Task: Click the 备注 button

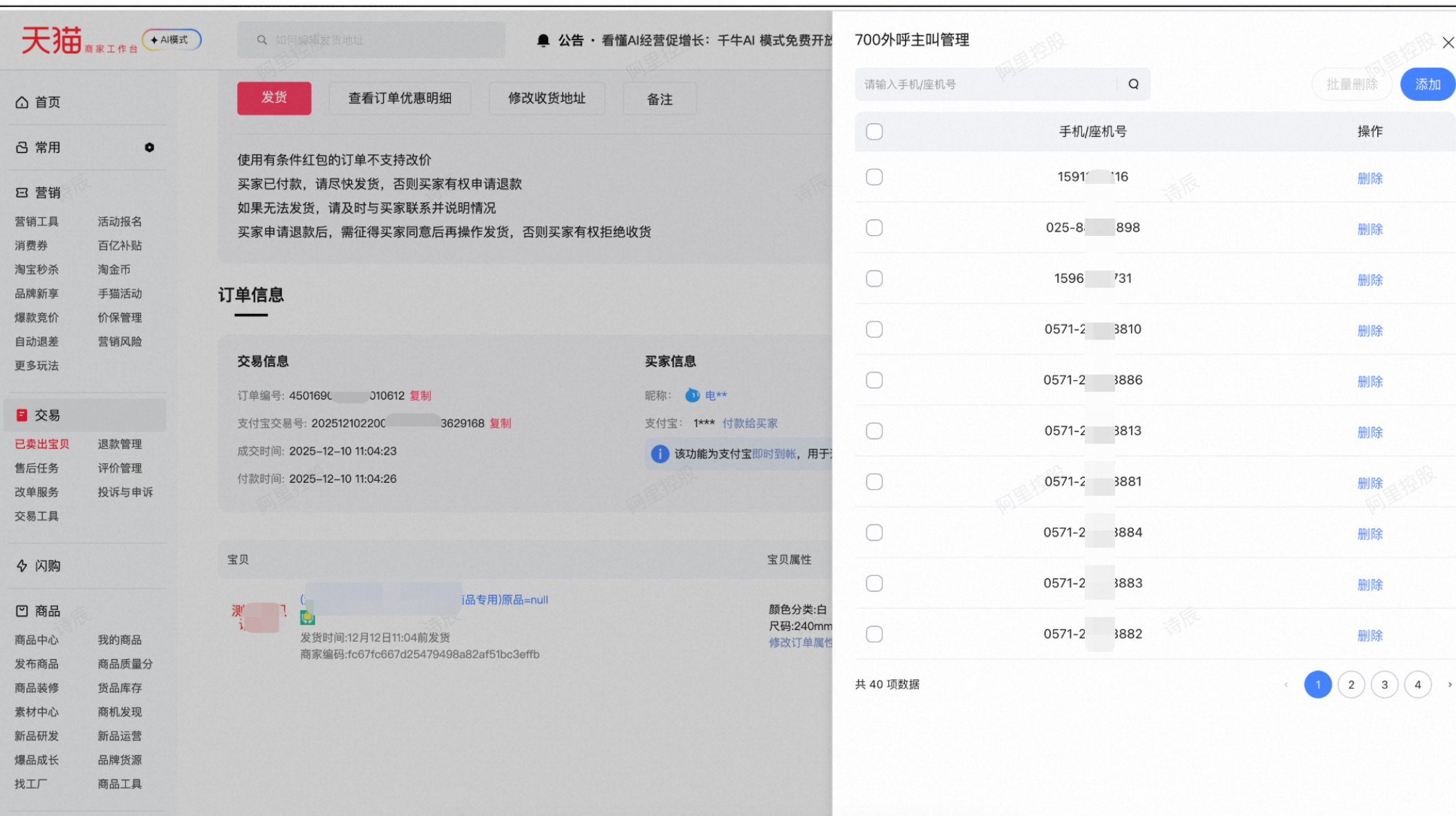Action: [660, 99]
